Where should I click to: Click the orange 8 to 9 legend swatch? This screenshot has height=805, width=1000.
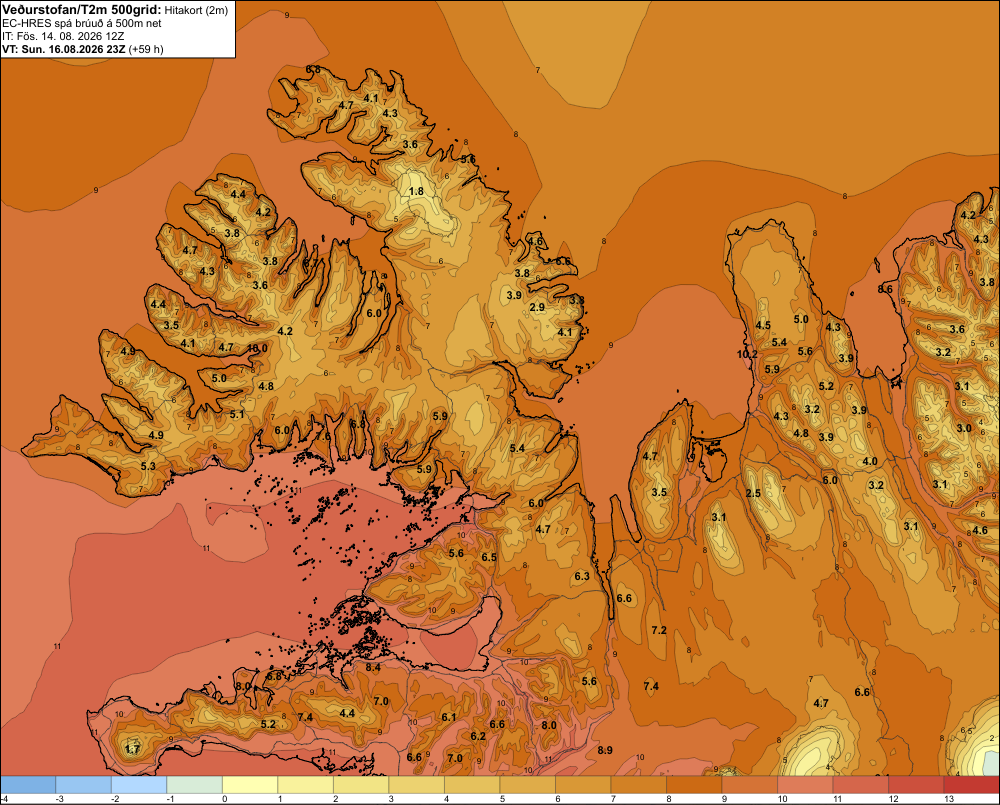[x=694, y=785]
